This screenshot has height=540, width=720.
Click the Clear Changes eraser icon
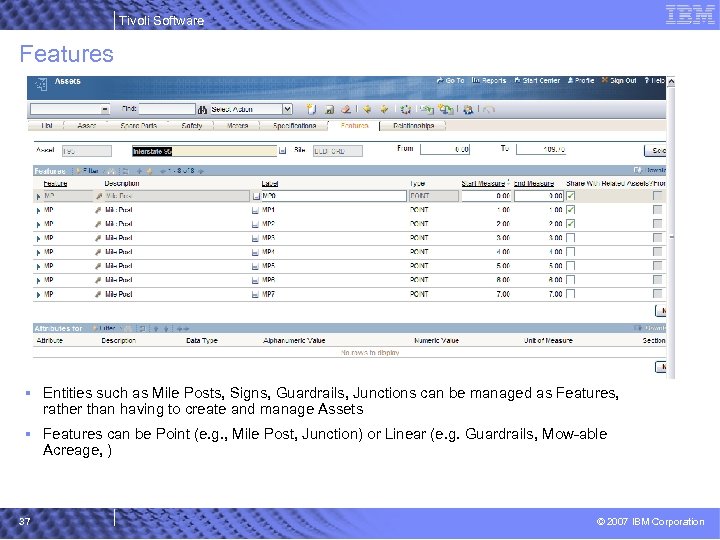point(346,109)
